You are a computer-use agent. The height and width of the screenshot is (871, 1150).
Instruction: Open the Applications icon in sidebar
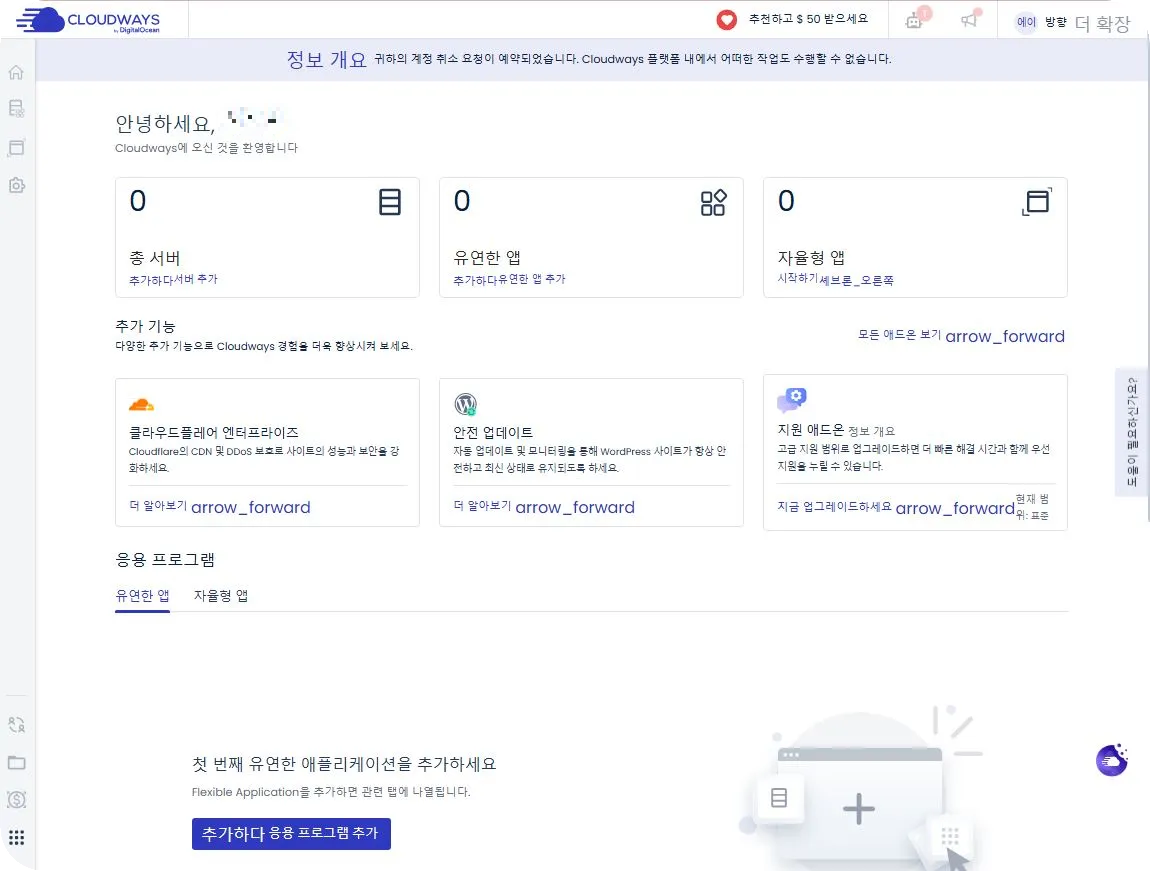coord(16,148)
